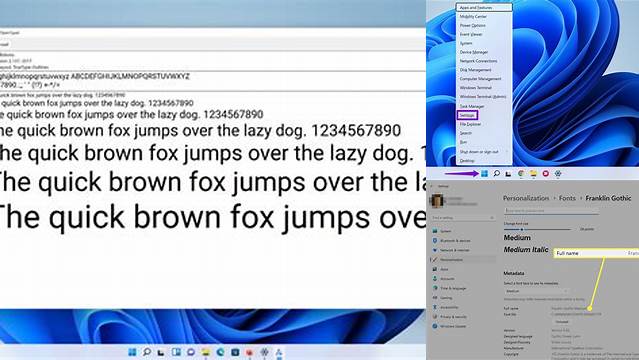The image size is (639, 360).
Task: Select Settings in the power user menu
Action: point(467,115)
